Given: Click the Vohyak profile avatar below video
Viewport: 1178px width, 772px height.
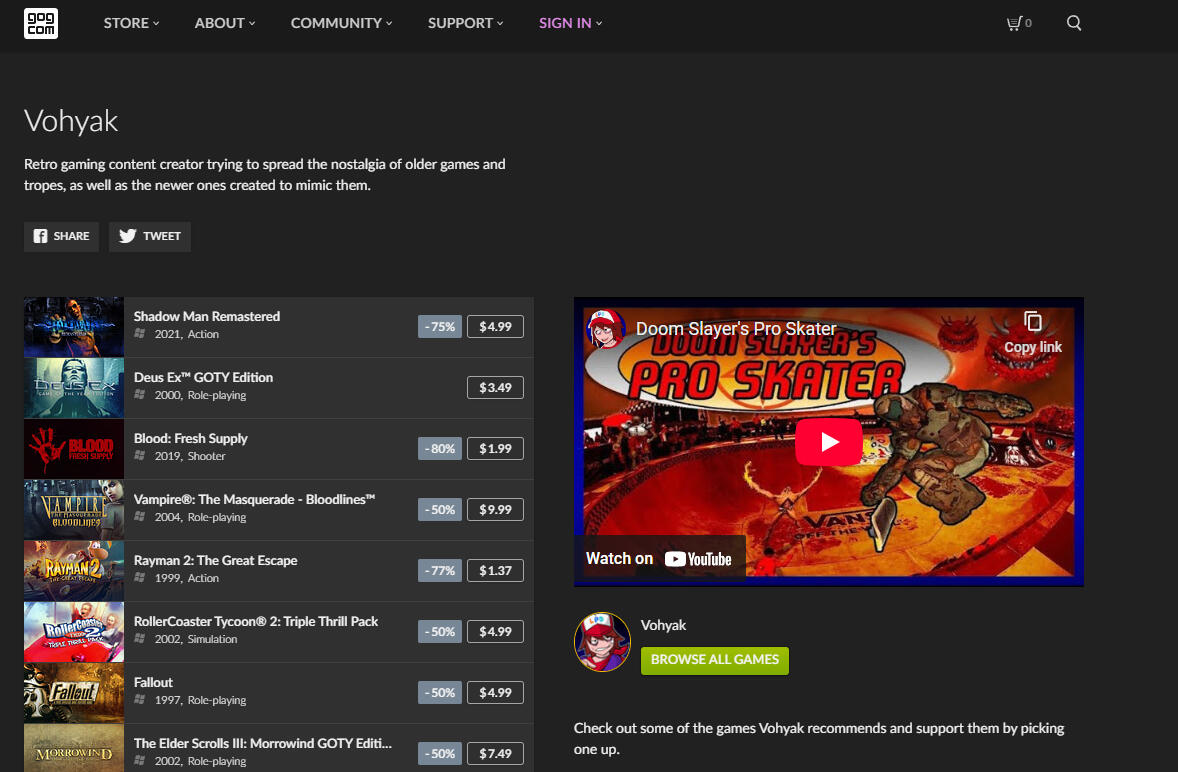Looking at the screenshot, I should (x=602, y=642).
